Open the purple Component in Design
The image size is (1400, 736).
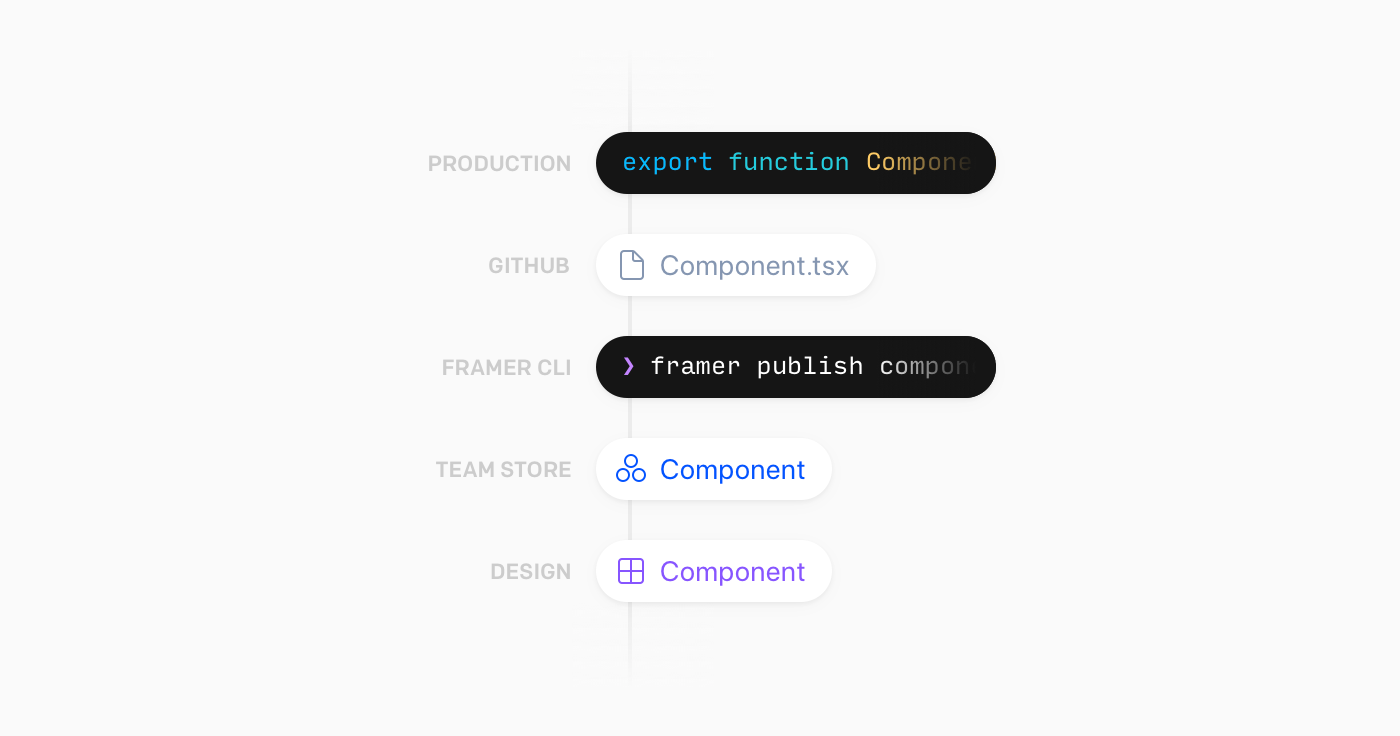[732, 571]
